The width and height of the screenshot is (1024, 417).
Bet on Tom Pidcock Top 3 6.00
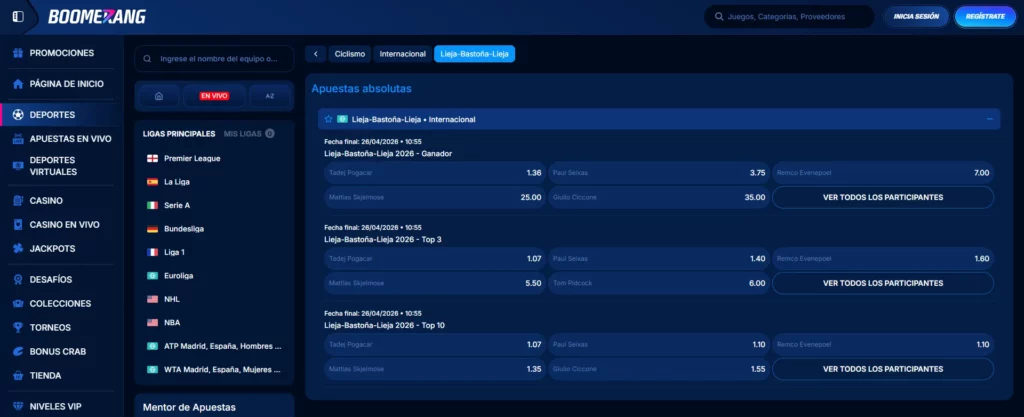tap(658, 283)
